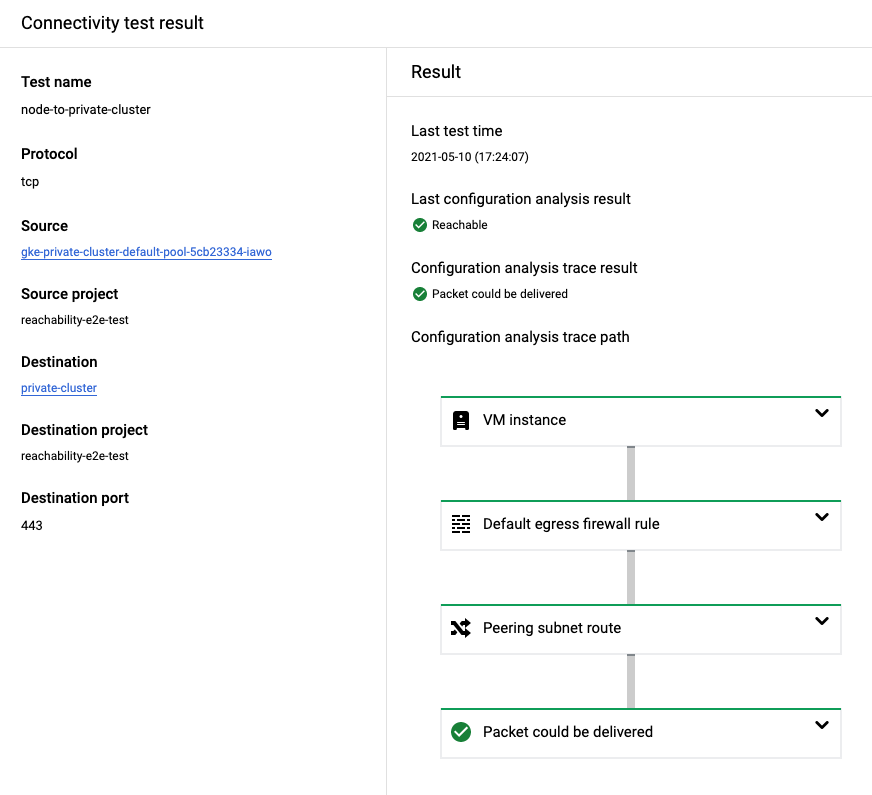872x795 pixels.
Task: Click the Reachable status check icon
Action: point(420,225)
